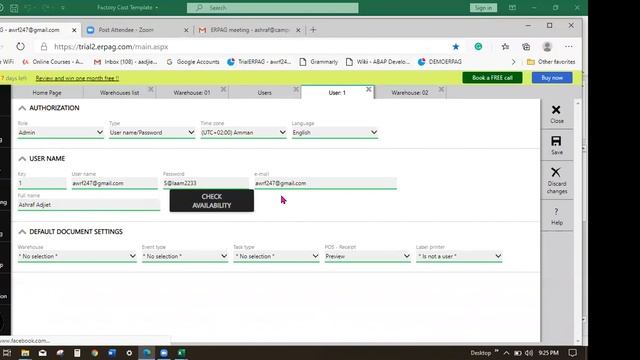Open Help with the question mark icon
Screen dimensions: 640x360
[556, 211]
